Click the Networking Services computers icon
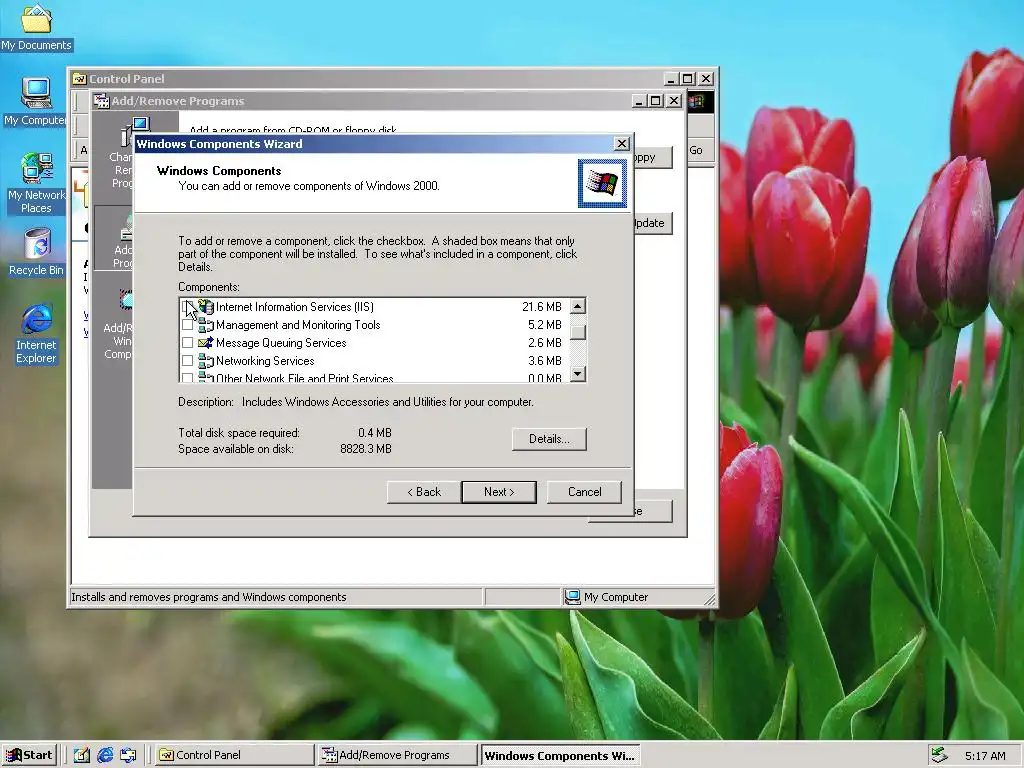This screenshot has width=1024, height=768. click(206, 360)
